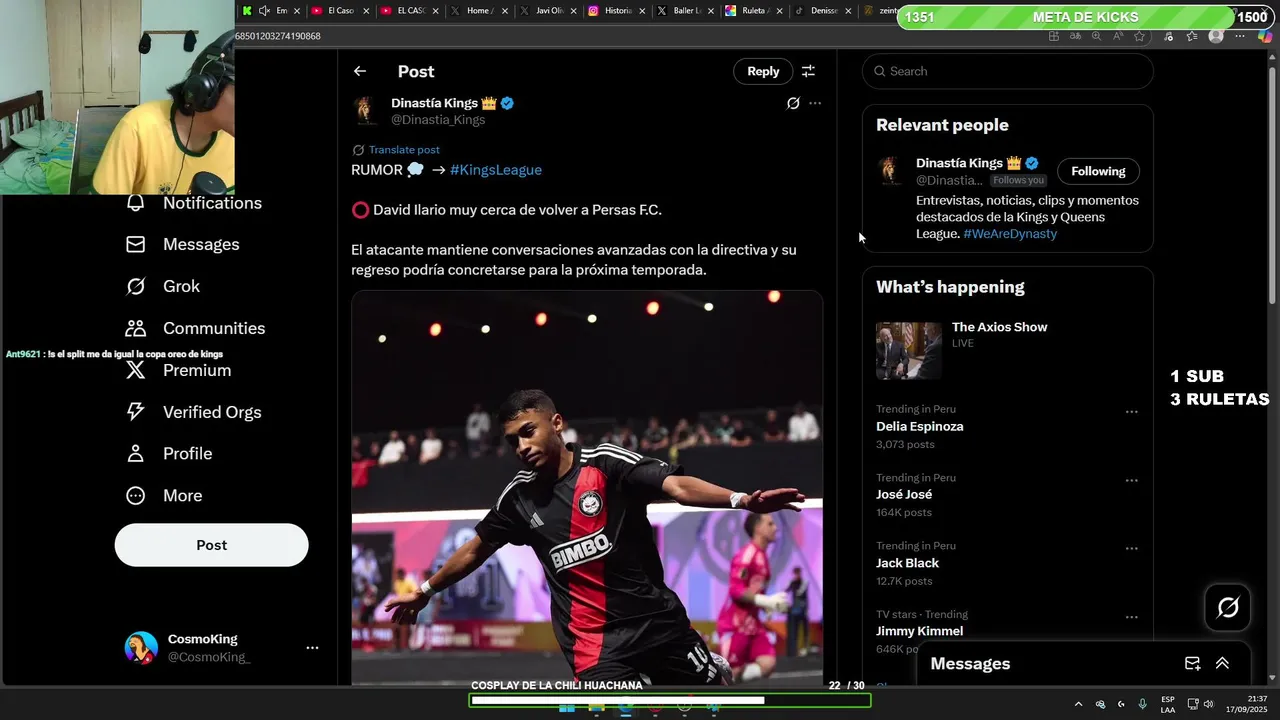Close the Home / X browser tab
The image size is (1280, 720).
pyautogui.click(x=503, y=11)
